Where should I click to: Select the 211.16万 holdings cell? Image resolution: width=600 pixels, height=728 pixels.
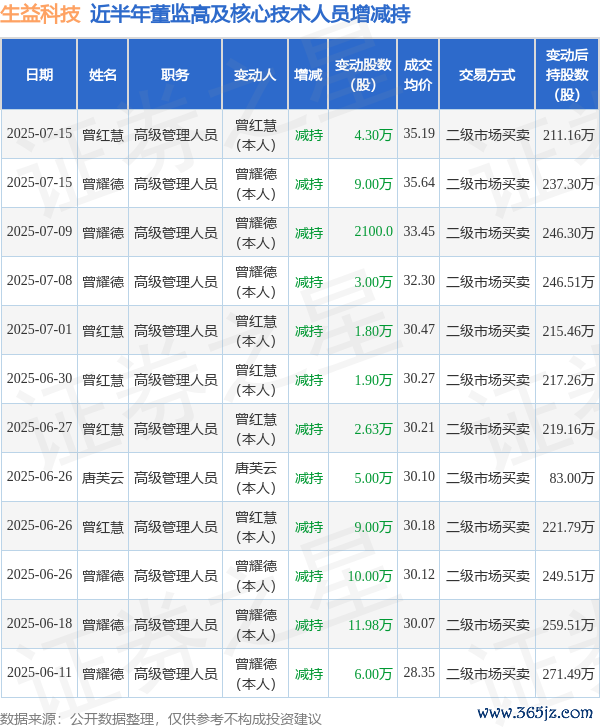[568, 135]
